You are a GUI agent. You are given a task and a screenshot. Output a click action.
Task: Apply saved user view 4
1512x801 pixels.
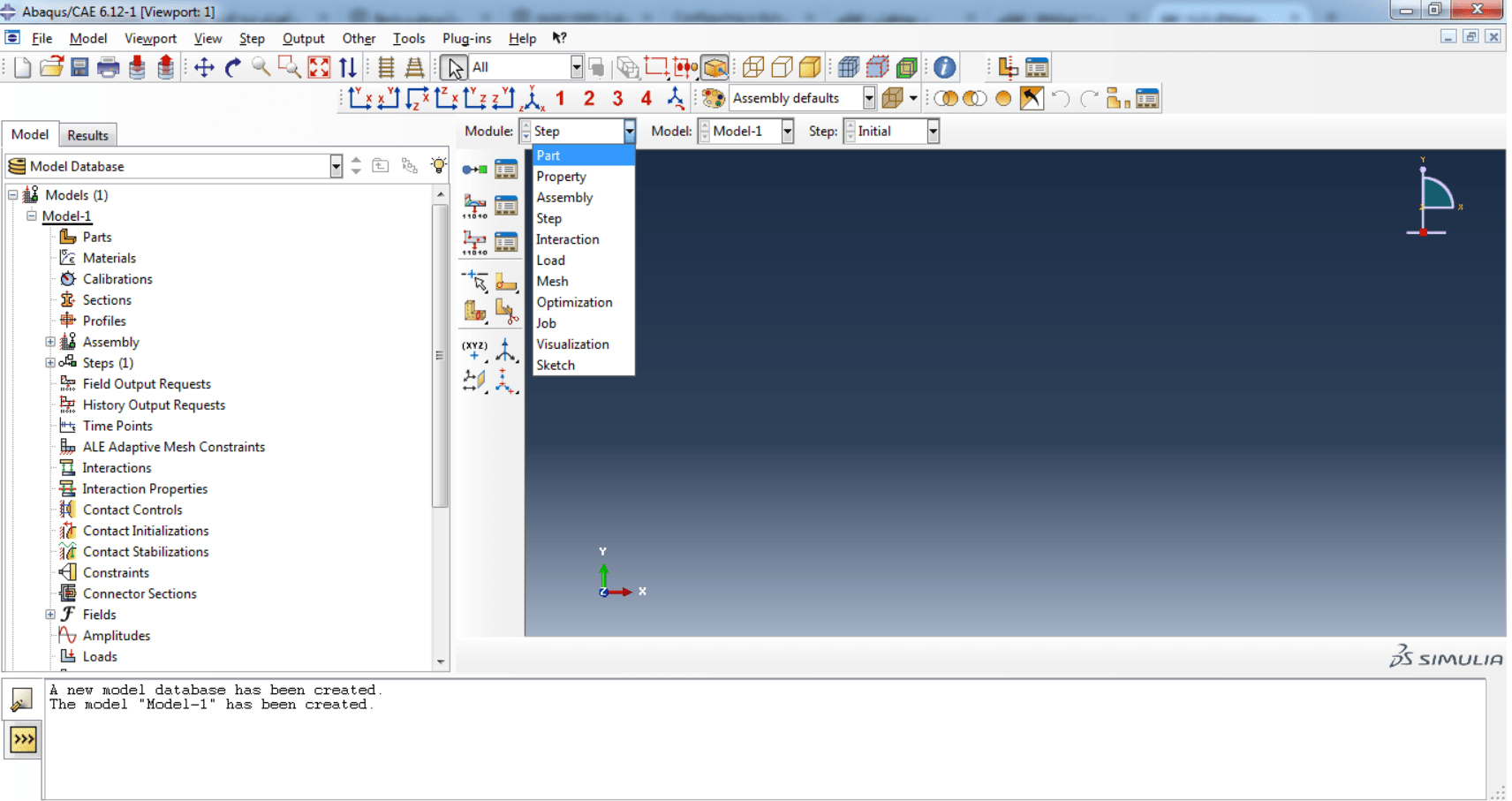click(x=646, y=98)
